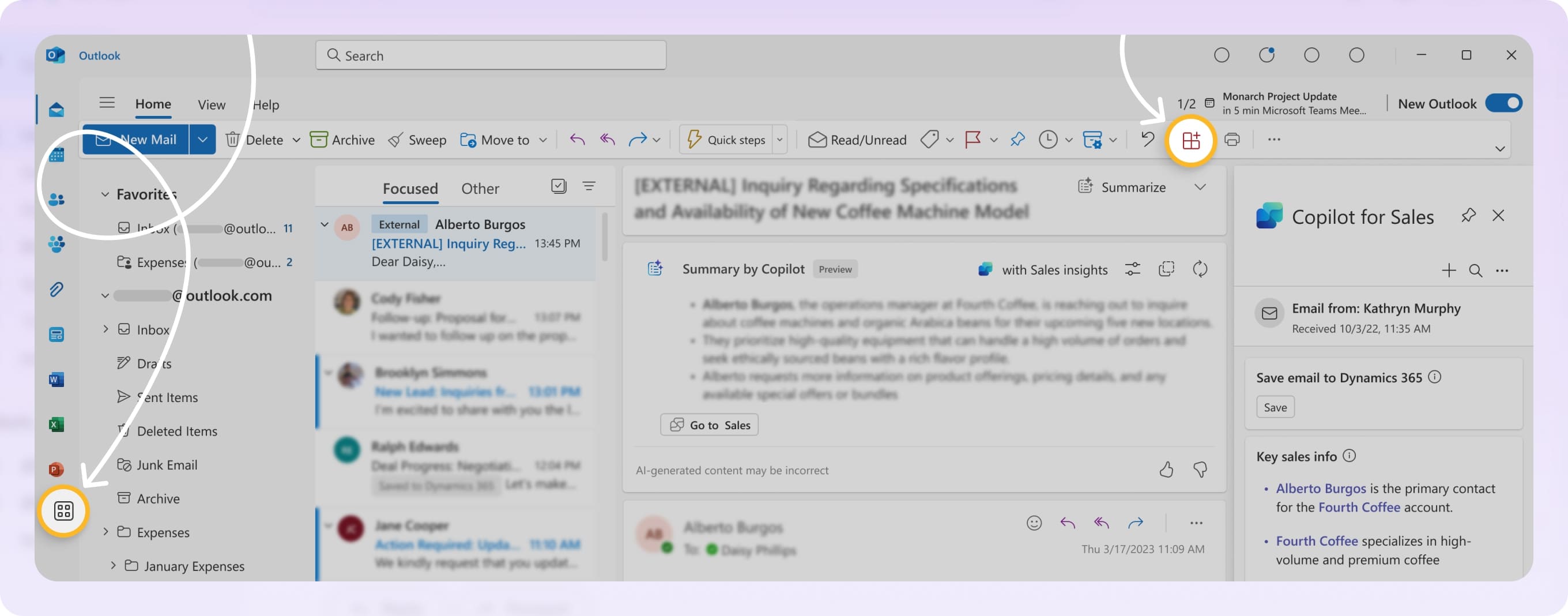Select the message checkbox above the list
The width and height of the screenshot is (1568, 616).
click(558, 186)
